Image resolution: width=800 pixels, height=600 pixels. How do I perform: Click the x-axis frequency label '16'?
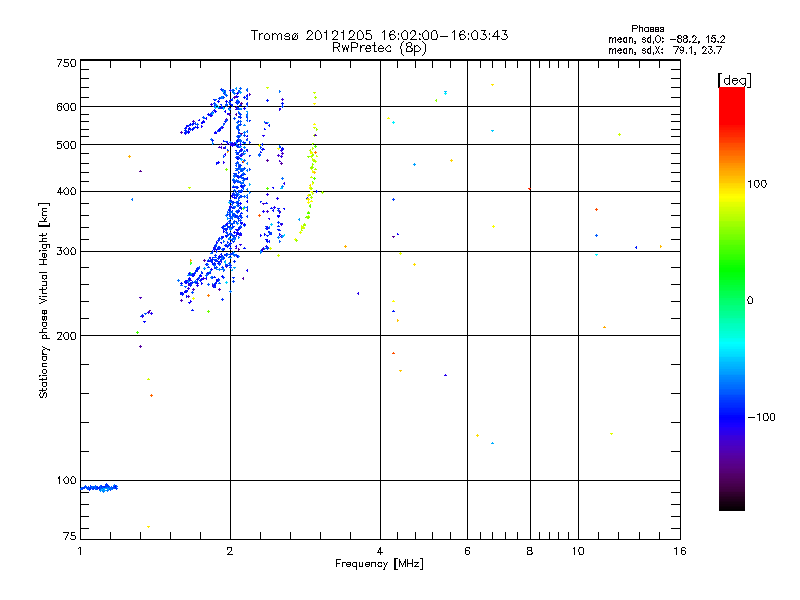[680, 551]
